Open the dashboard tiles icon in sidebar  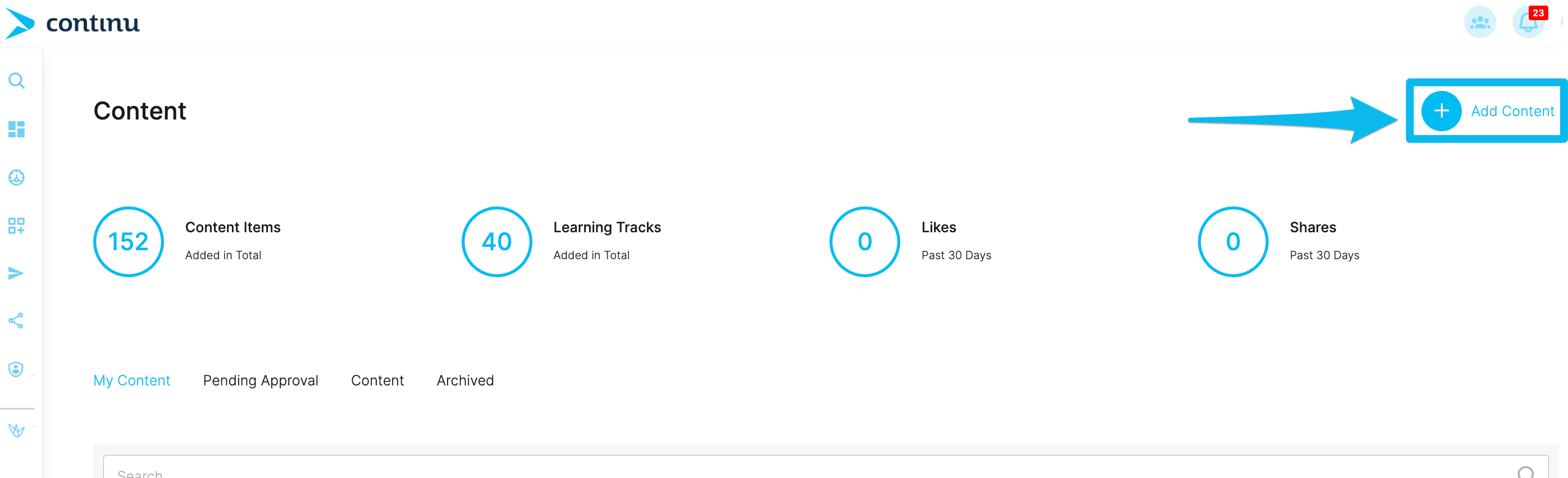(x=16, y=129)
